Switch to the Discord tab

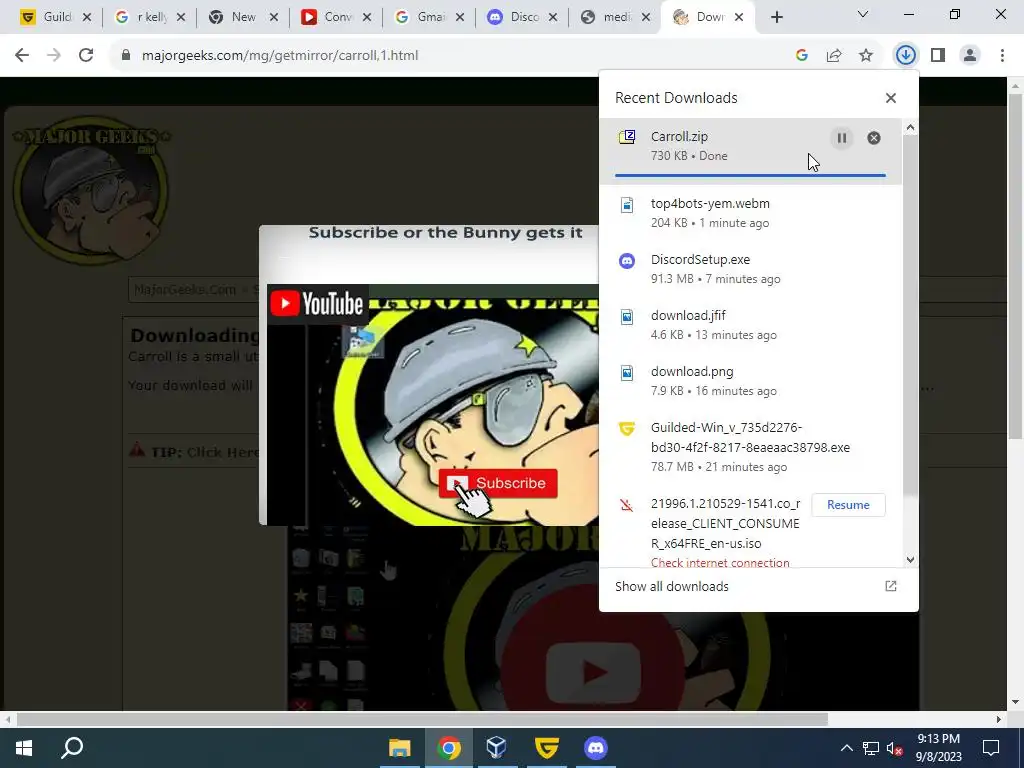click(523, 18)
